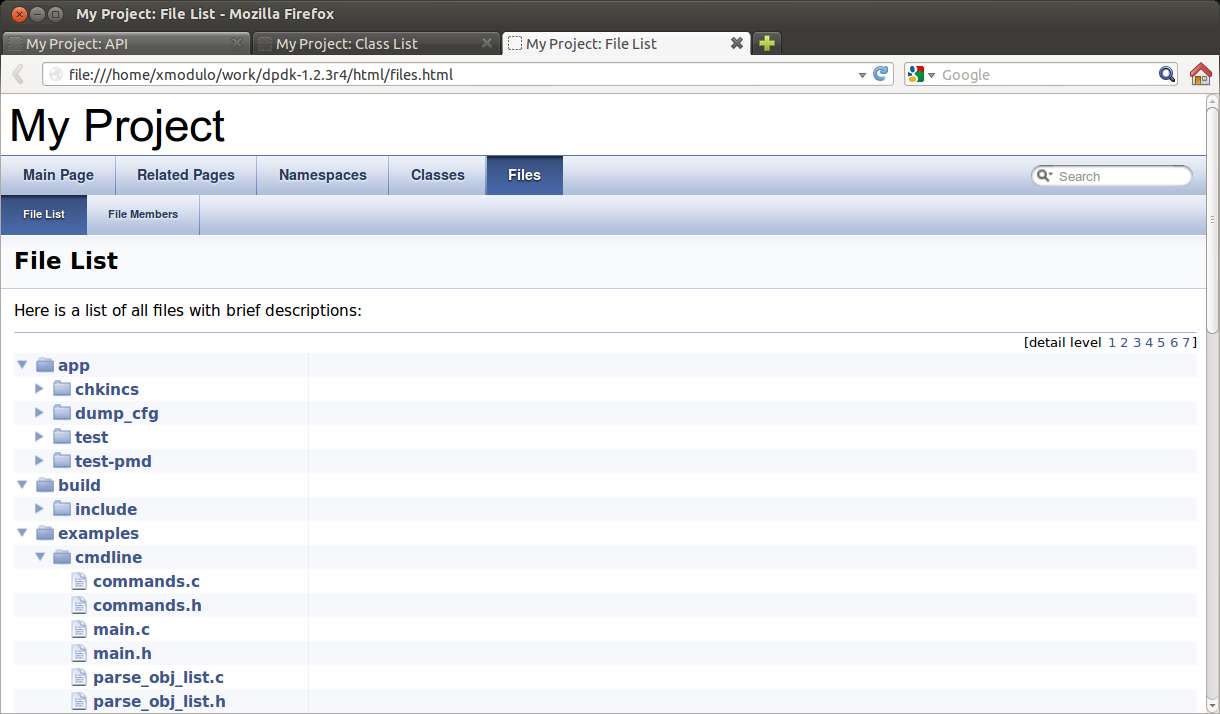Open the Namespaces nav tab
The height and width of the screenshot is (714, 1220).
[x=323, y=175]
